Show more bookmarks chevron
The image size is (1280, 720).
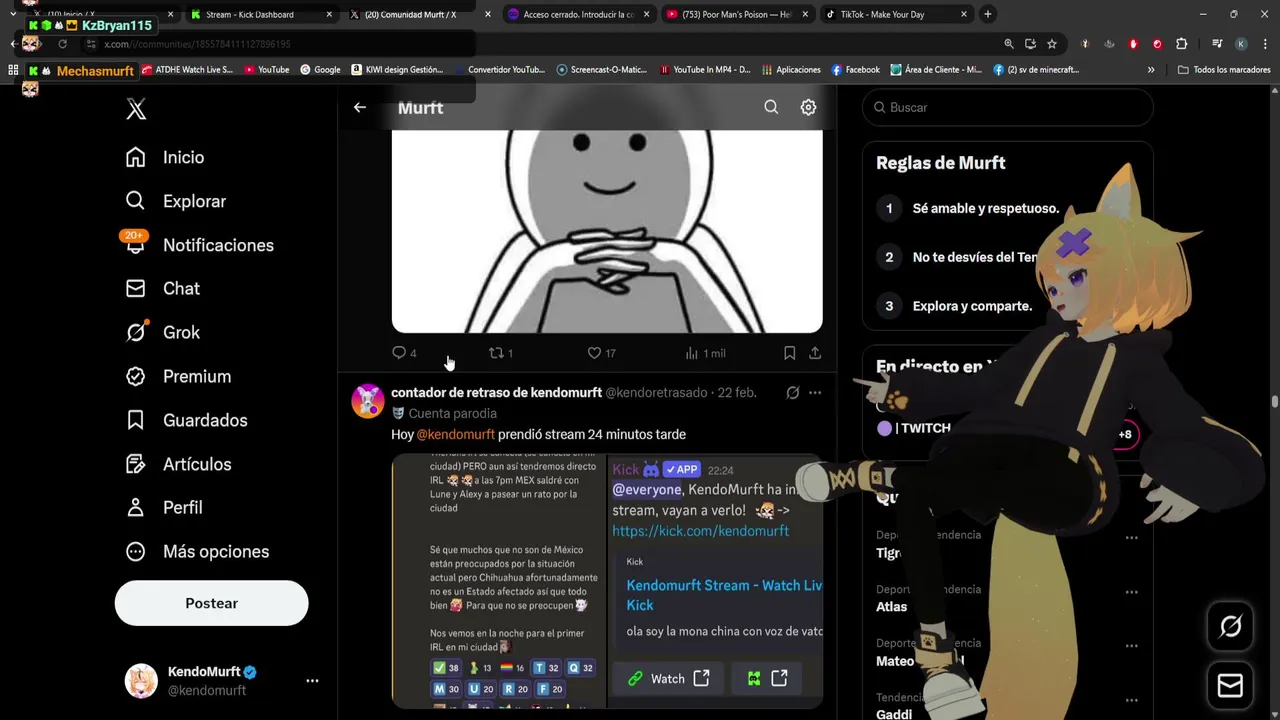(1151, 70)
